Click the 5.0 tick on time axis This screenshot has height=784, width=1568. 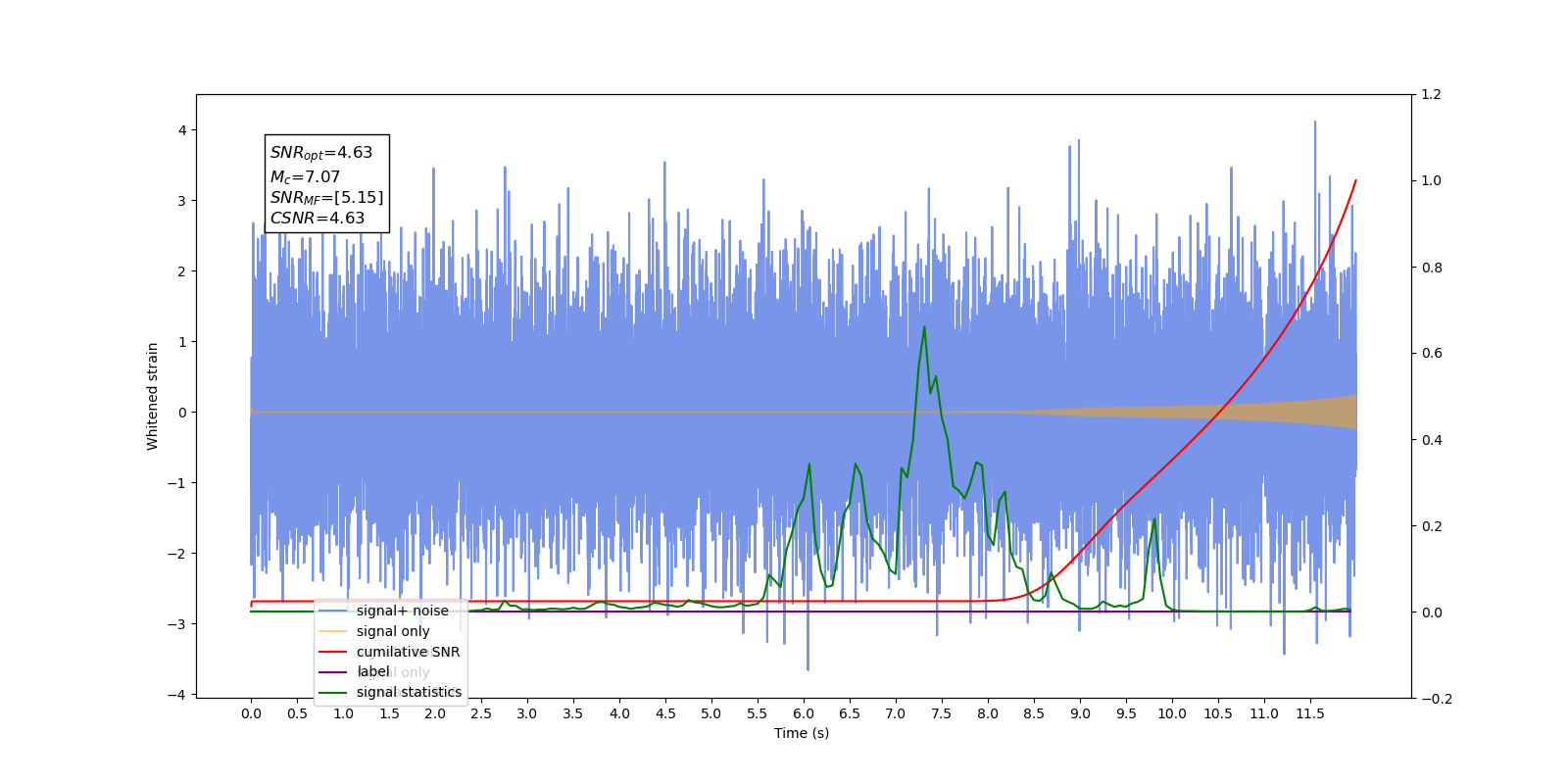point(711,713)
